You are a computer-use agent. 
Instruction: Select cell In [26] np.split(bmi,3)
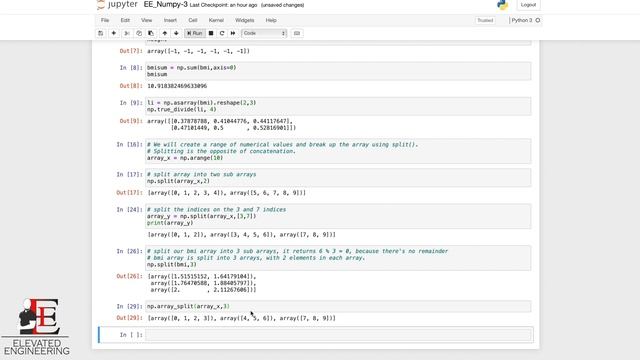(x=338, y=258)
